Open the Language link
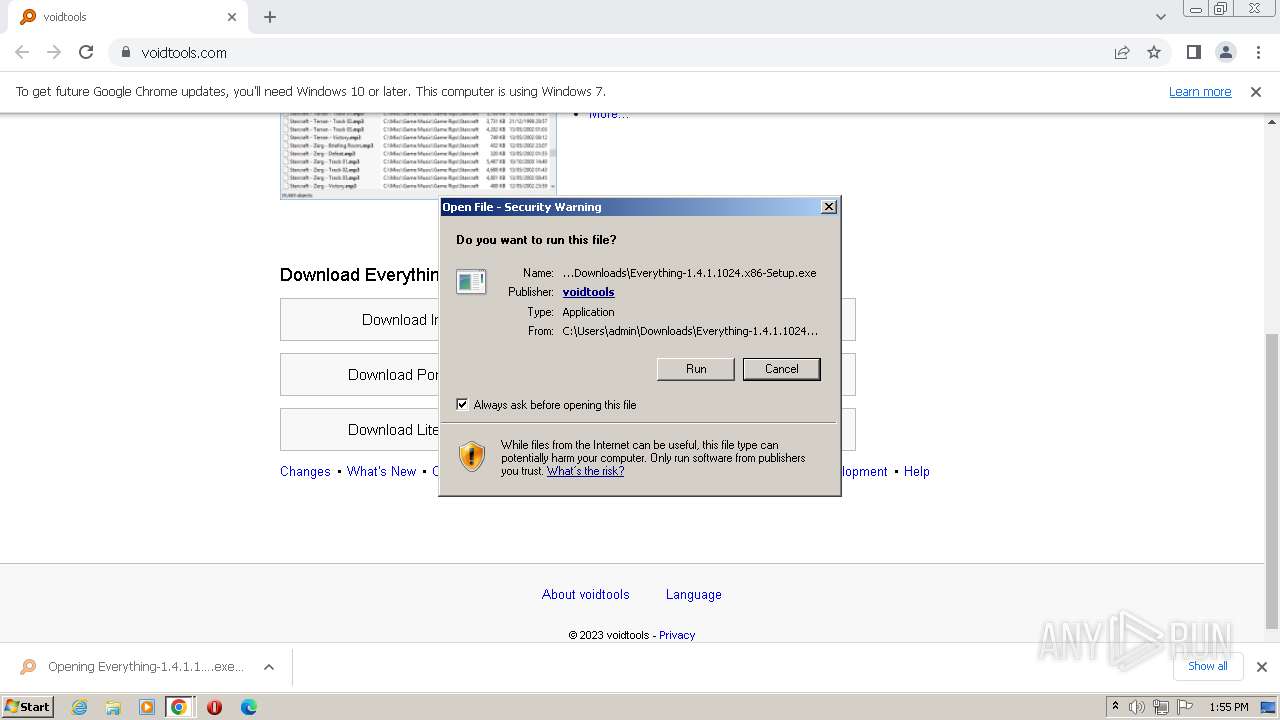This screenshot has width=1280, height=720. tap(694, 594)
